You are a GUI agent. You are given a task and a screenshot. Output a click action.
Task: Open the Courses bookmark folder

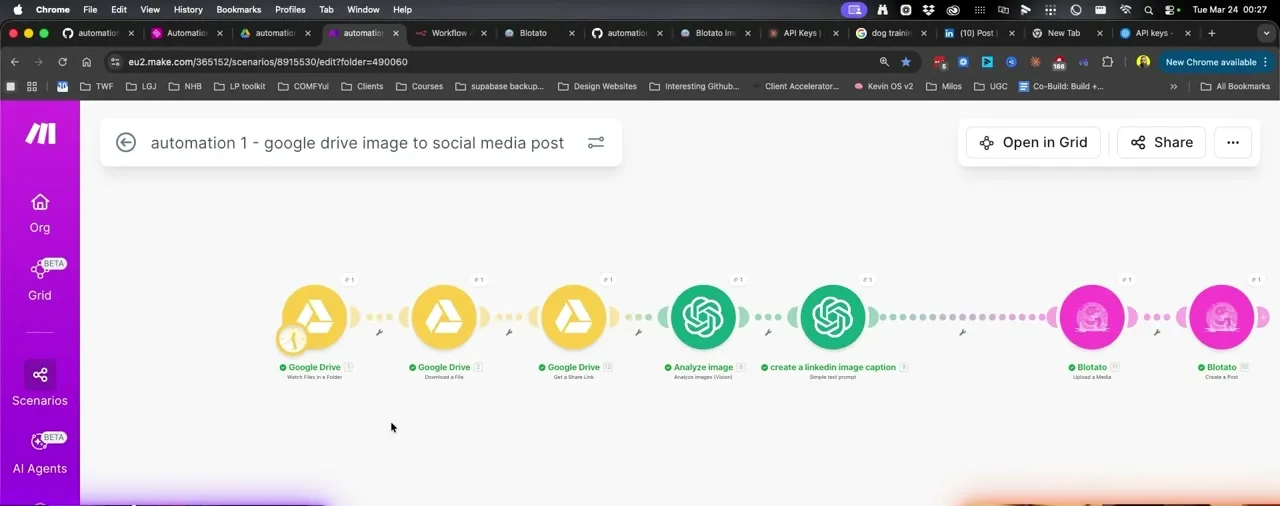[420, 86]
